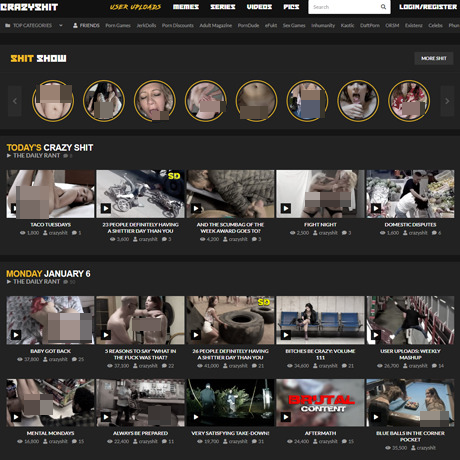This screenshot has width=460, height=460.
Task: Click the Friends person icon in navigation
Action: click(75, 25)
